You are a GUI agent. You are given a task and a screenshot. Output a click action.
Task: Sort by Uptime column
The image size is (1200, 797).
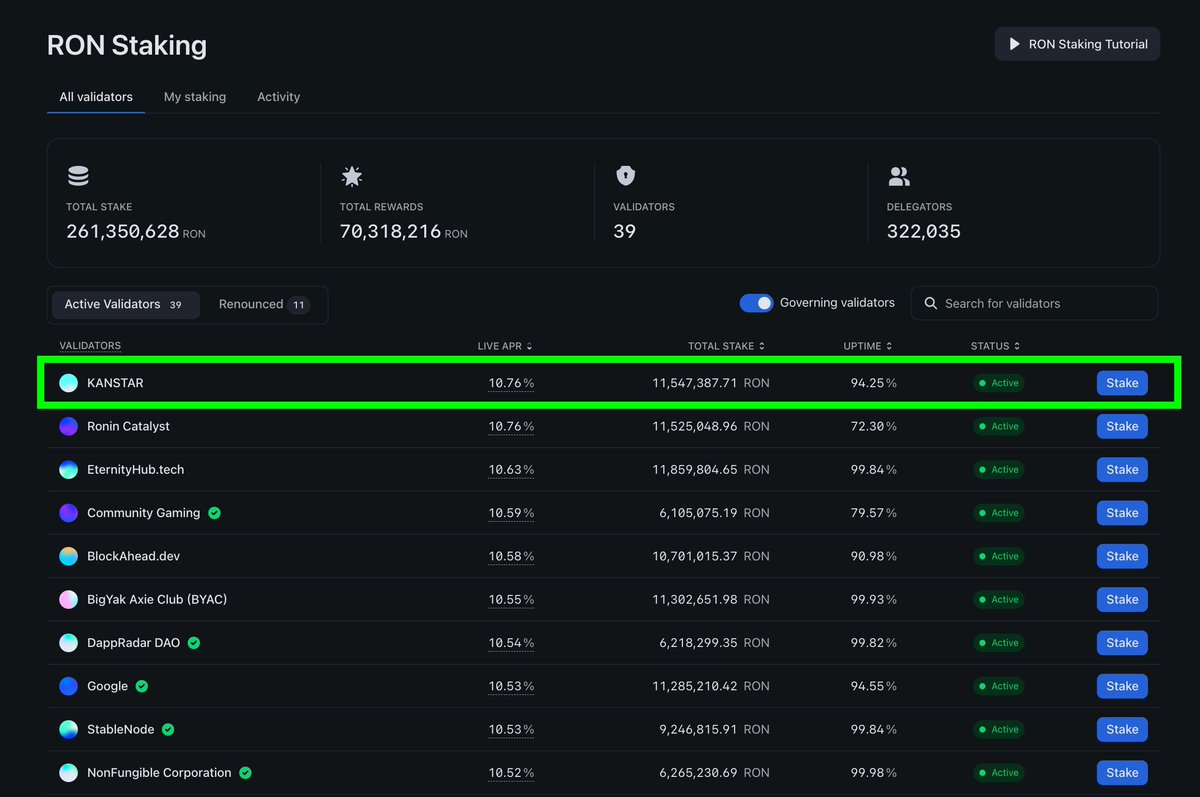[x=868, y=346]
